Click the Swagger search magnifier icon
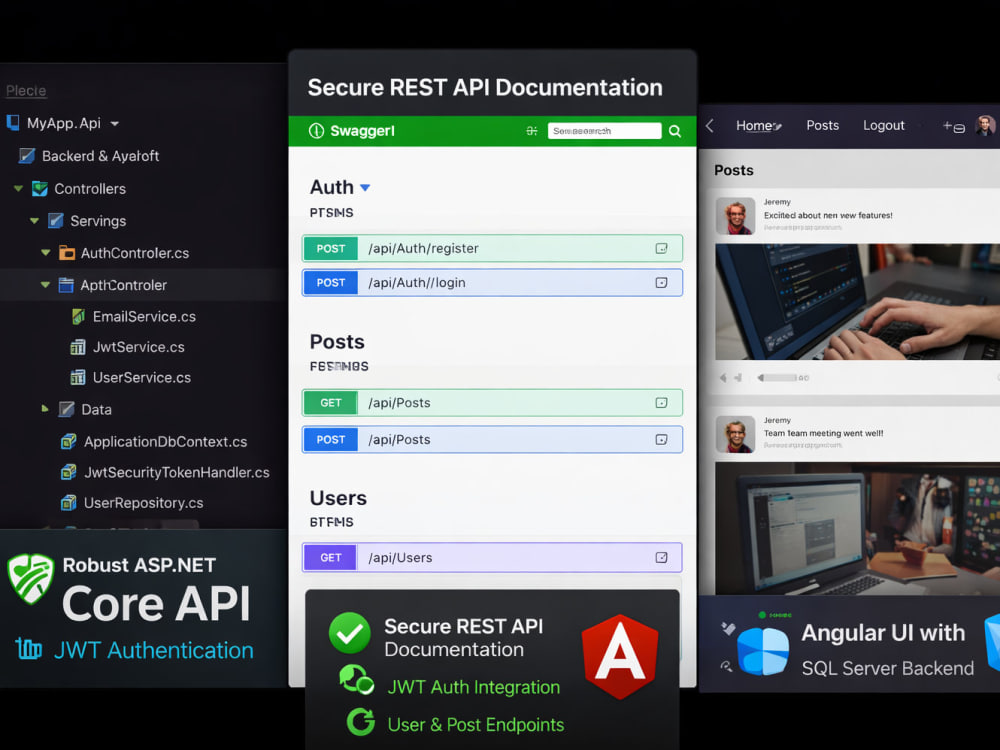This screenshot has height=750, width=1000. point(675,131)
